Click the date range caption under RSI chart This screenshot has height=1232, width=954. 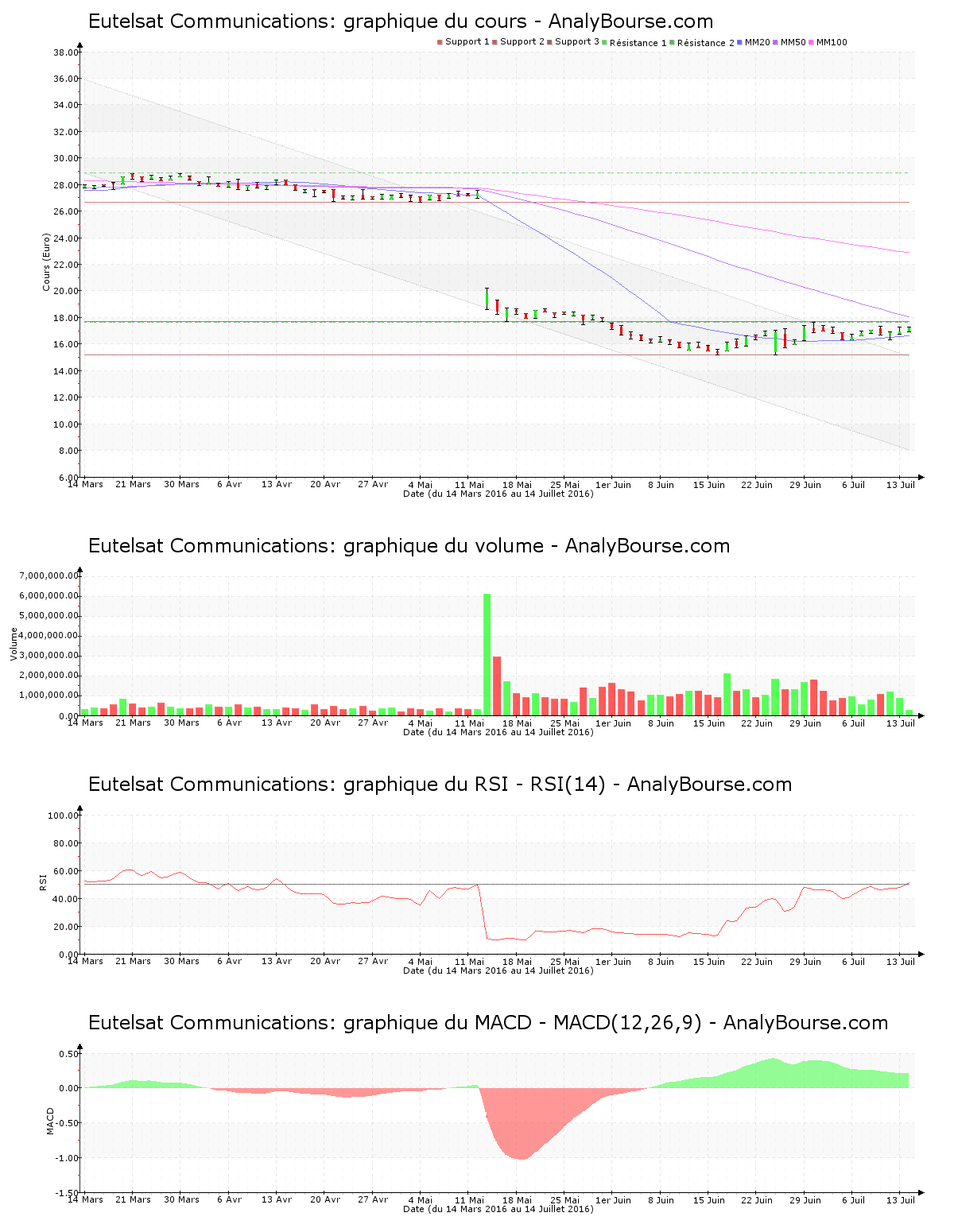[x=498, y=970]
